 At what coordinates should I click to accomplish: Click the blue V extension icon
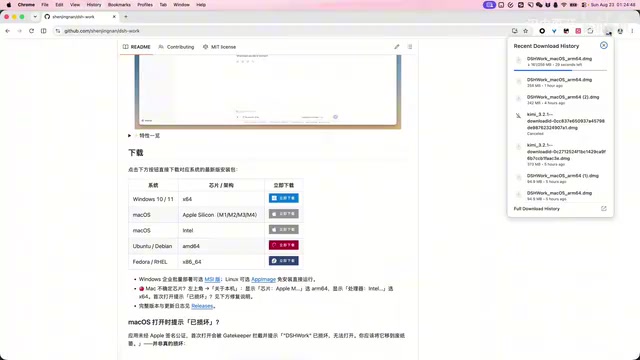pyautogui.click(x=554, y=31)
